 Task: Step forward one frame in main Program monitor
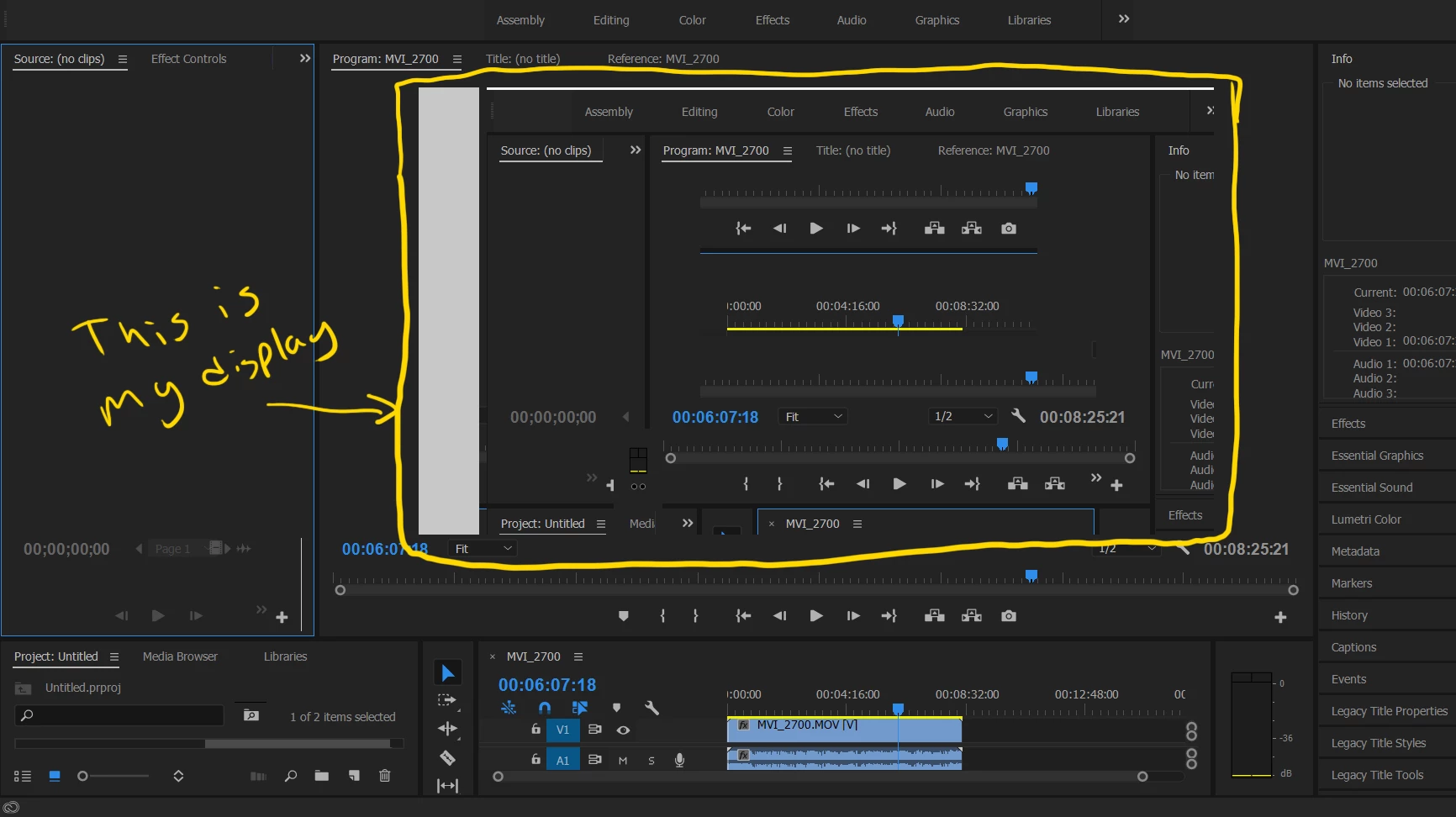[x=853, y=616]
